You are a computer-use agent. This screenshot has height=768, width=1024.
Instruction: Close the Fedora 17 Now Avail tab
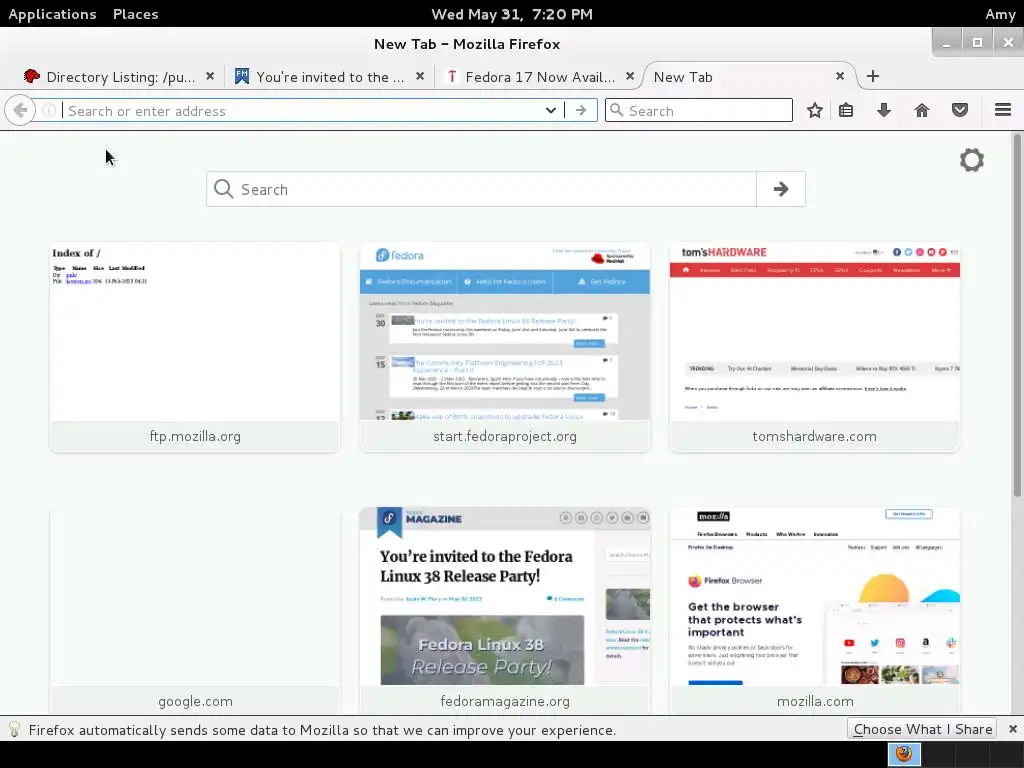point(630,76)
